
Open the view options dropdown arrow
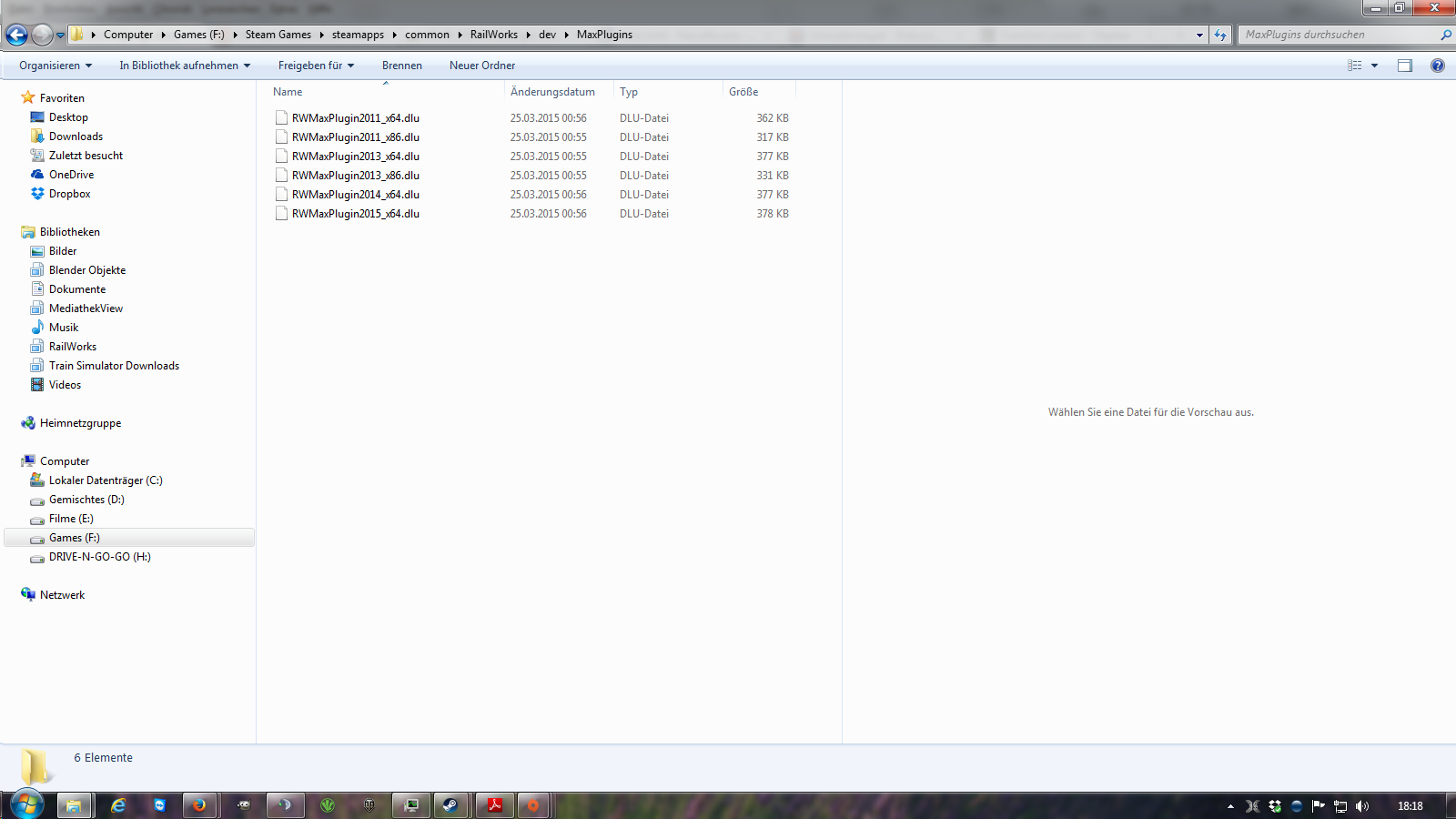[x=1374, y=66]
